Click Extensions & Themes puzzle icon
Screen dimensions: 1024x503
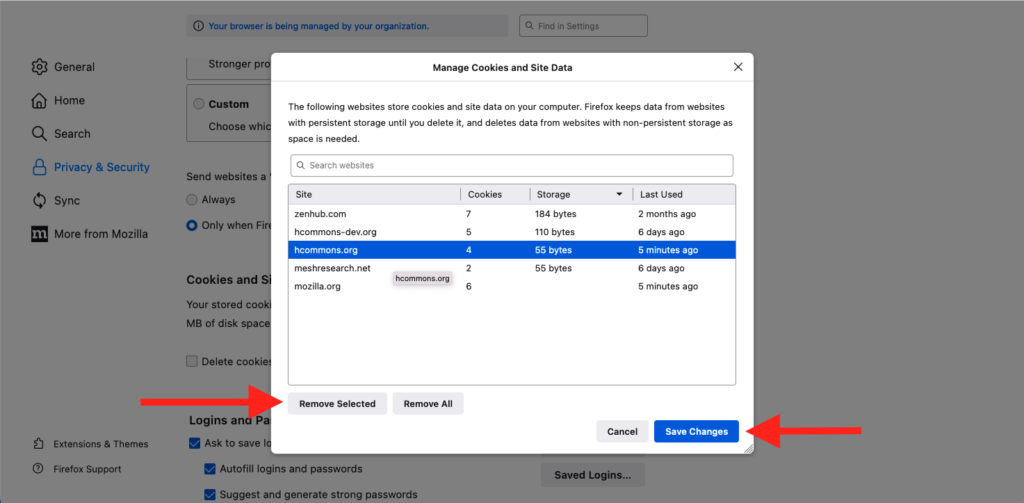coord(38,444)
